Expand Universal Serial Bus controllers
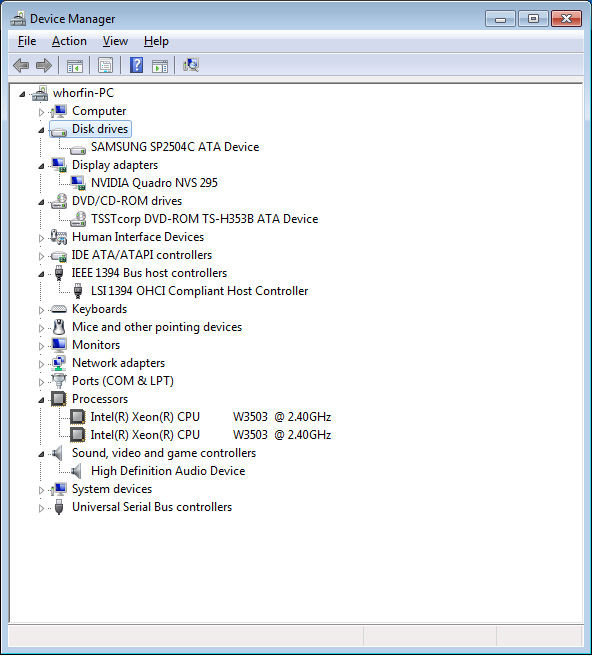This screenshot has height=656, width=593. pos(41,508)
